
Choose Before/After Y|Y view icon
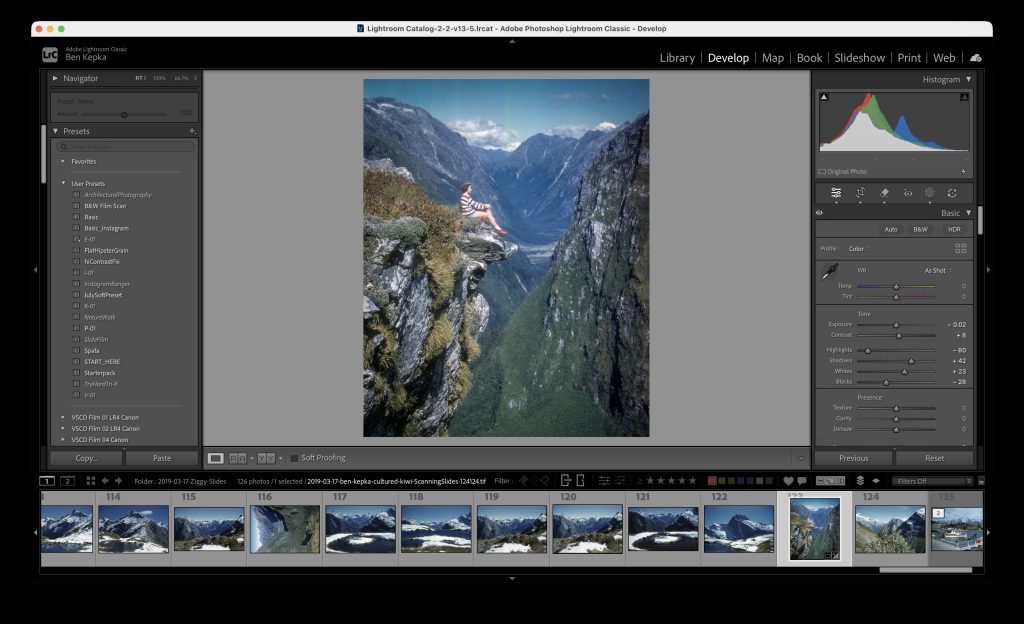266,458
